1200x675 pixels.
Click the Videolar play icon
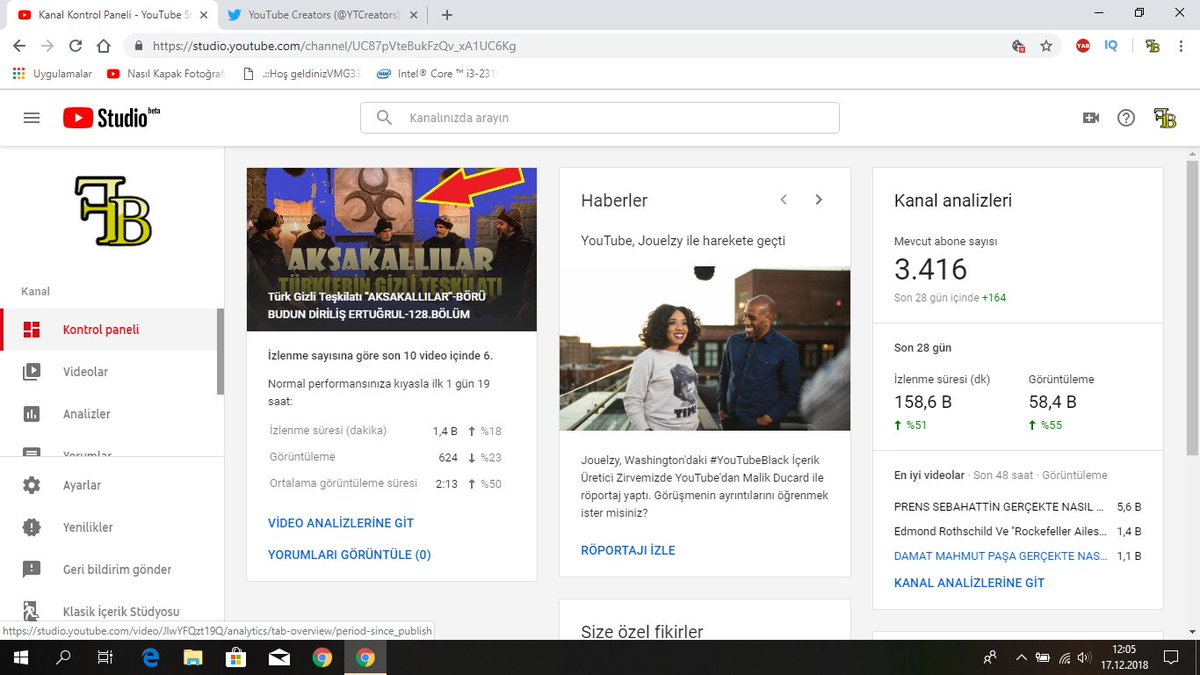point(32,372)
